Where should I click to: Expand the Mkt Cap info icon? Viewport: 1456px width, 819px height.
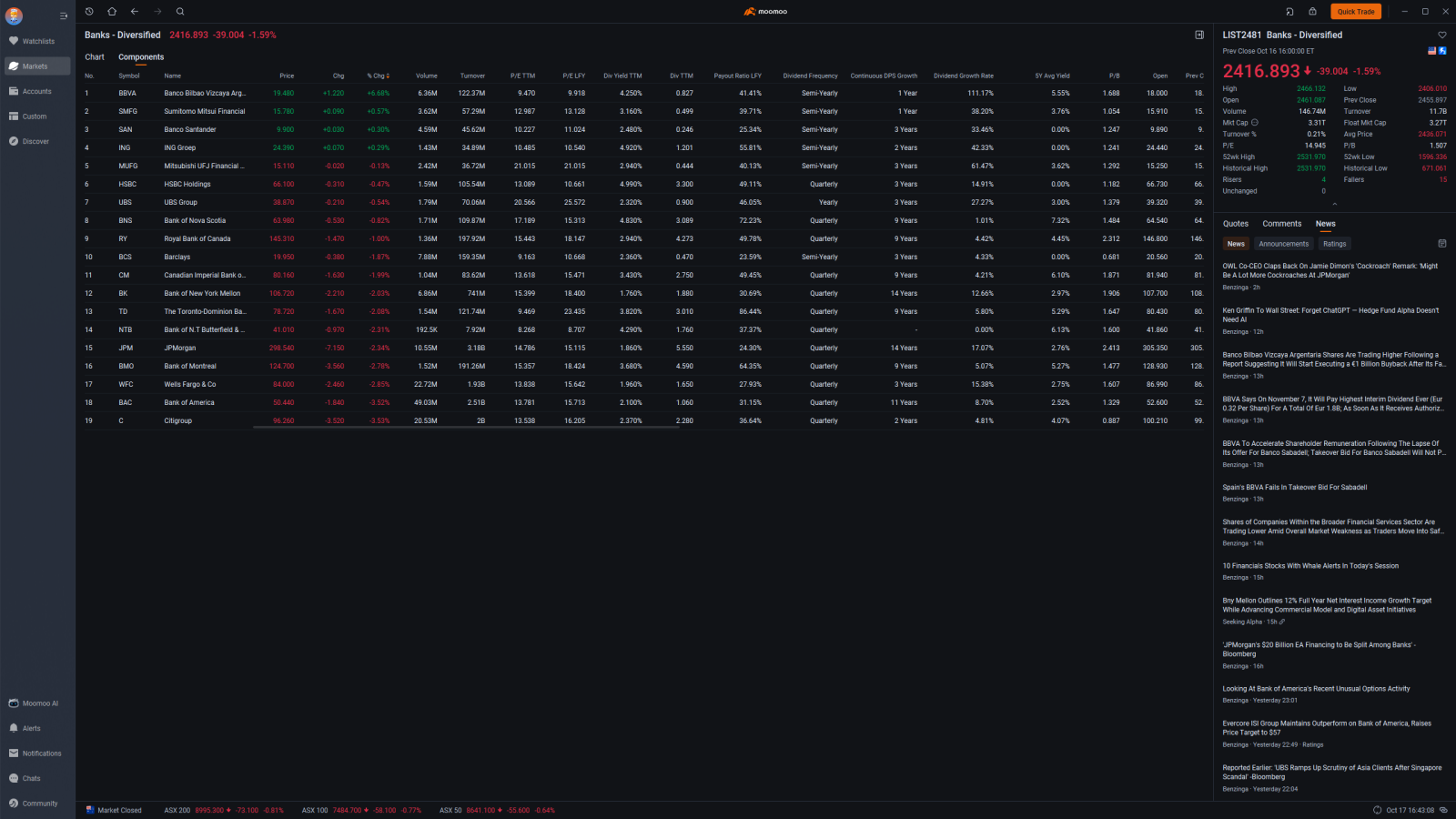pyautogui.click(x=1255, y=123)
